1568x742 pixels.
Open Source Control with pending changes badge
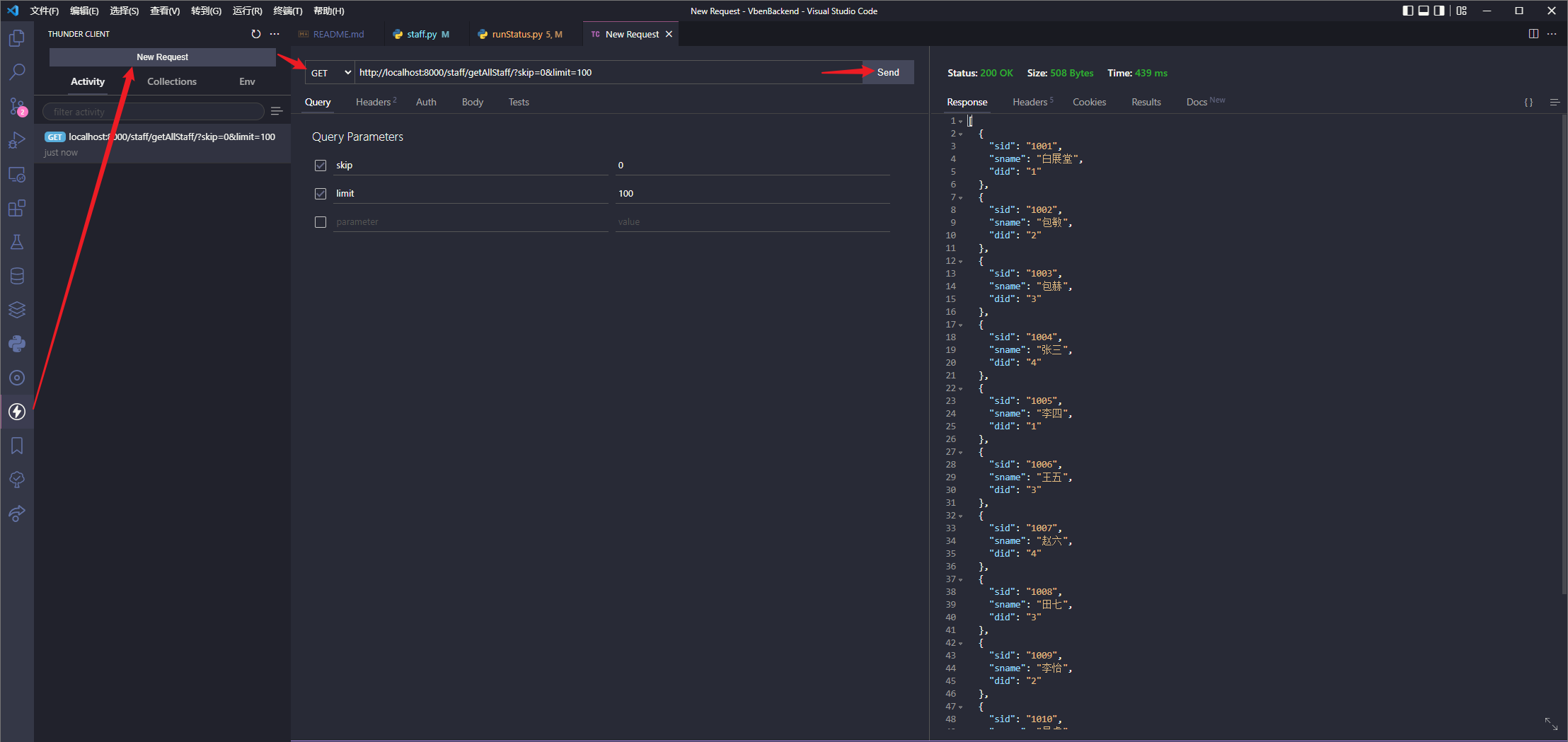[17, 106]
